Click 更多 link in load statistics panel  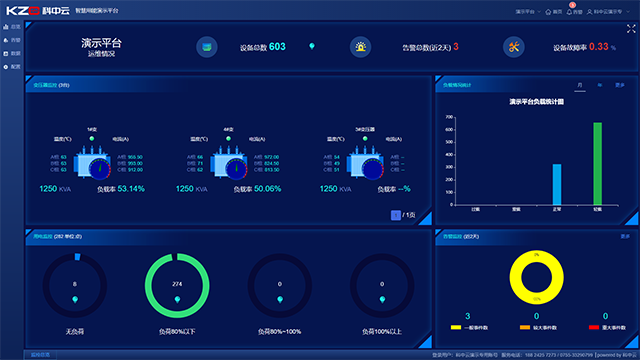[x=620, y=85]
